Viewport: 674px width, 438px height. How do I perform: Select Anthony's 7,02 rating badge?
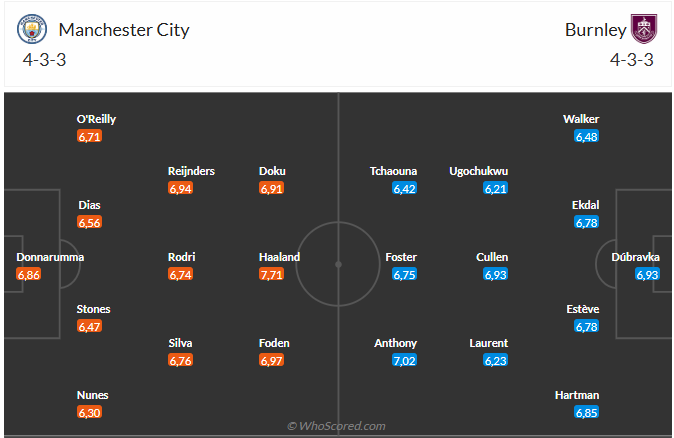[x=404, y=360]
